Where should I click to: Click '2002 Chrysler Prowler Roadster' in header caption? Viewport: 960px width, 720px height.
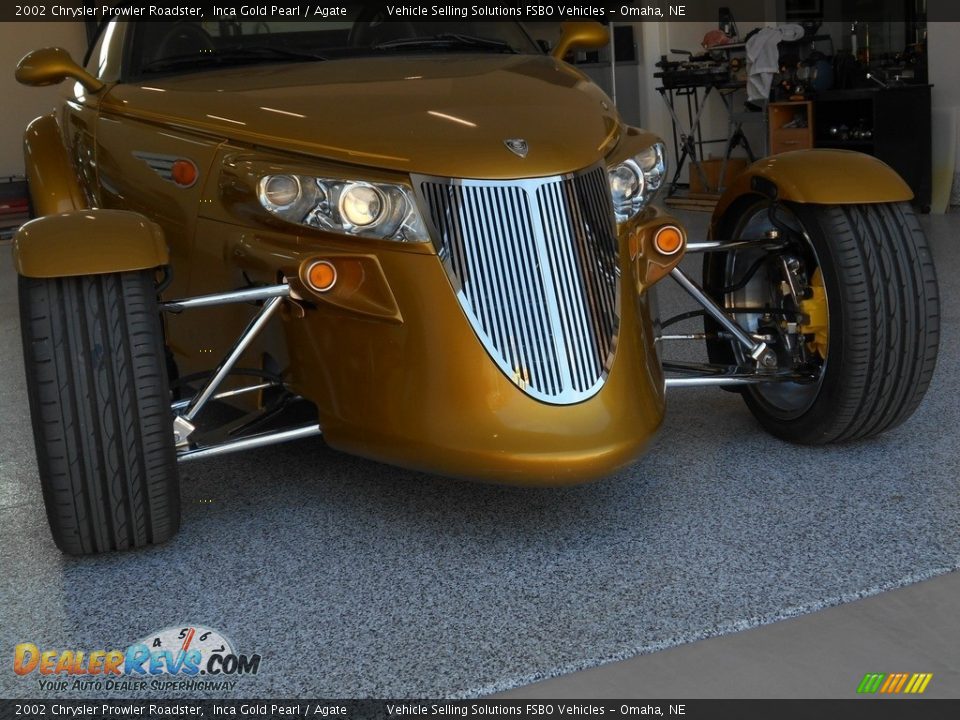[109, 10]
